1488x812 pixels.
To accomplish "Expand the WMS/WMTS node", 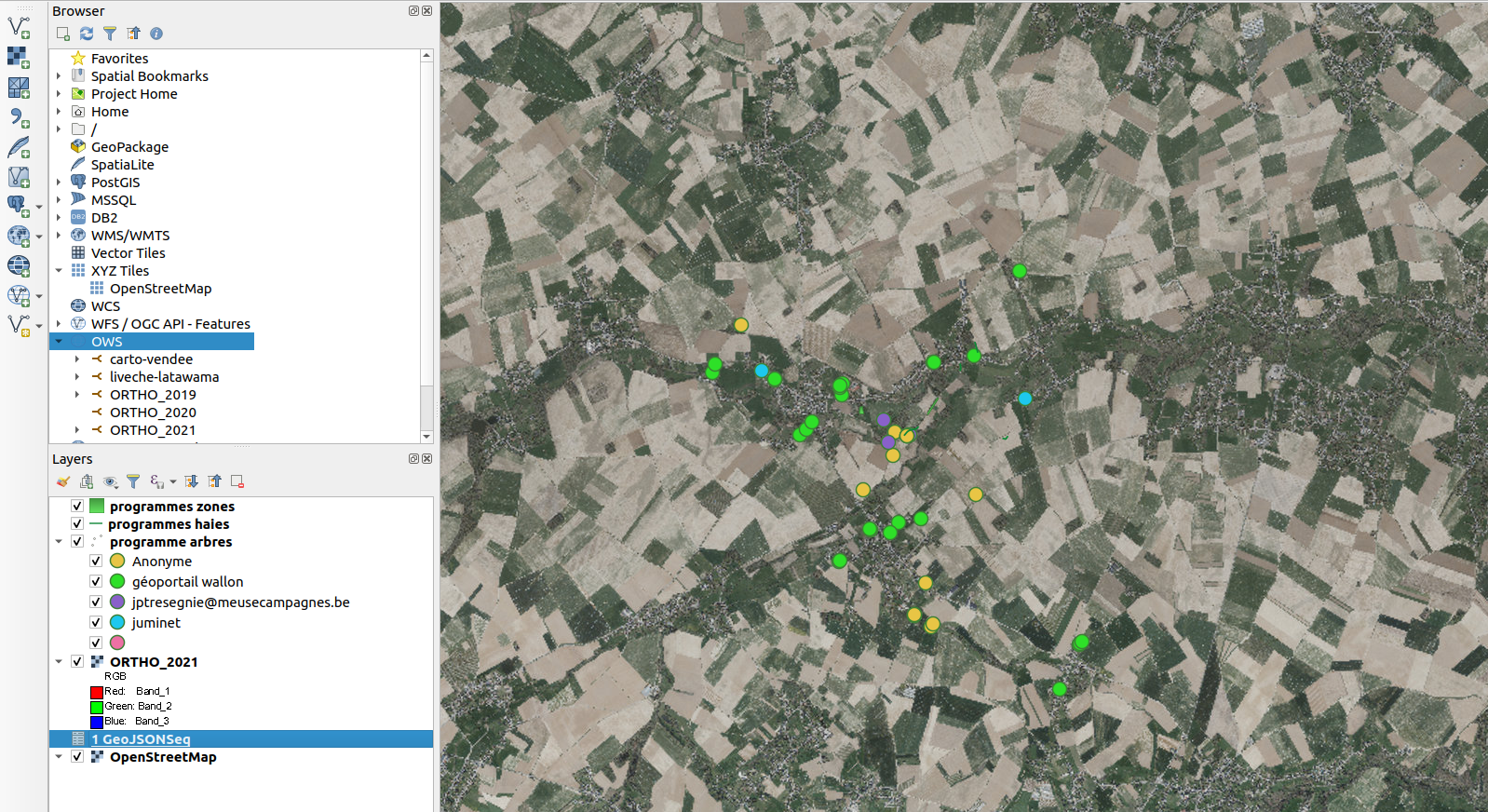I will (x=59, y=236).
